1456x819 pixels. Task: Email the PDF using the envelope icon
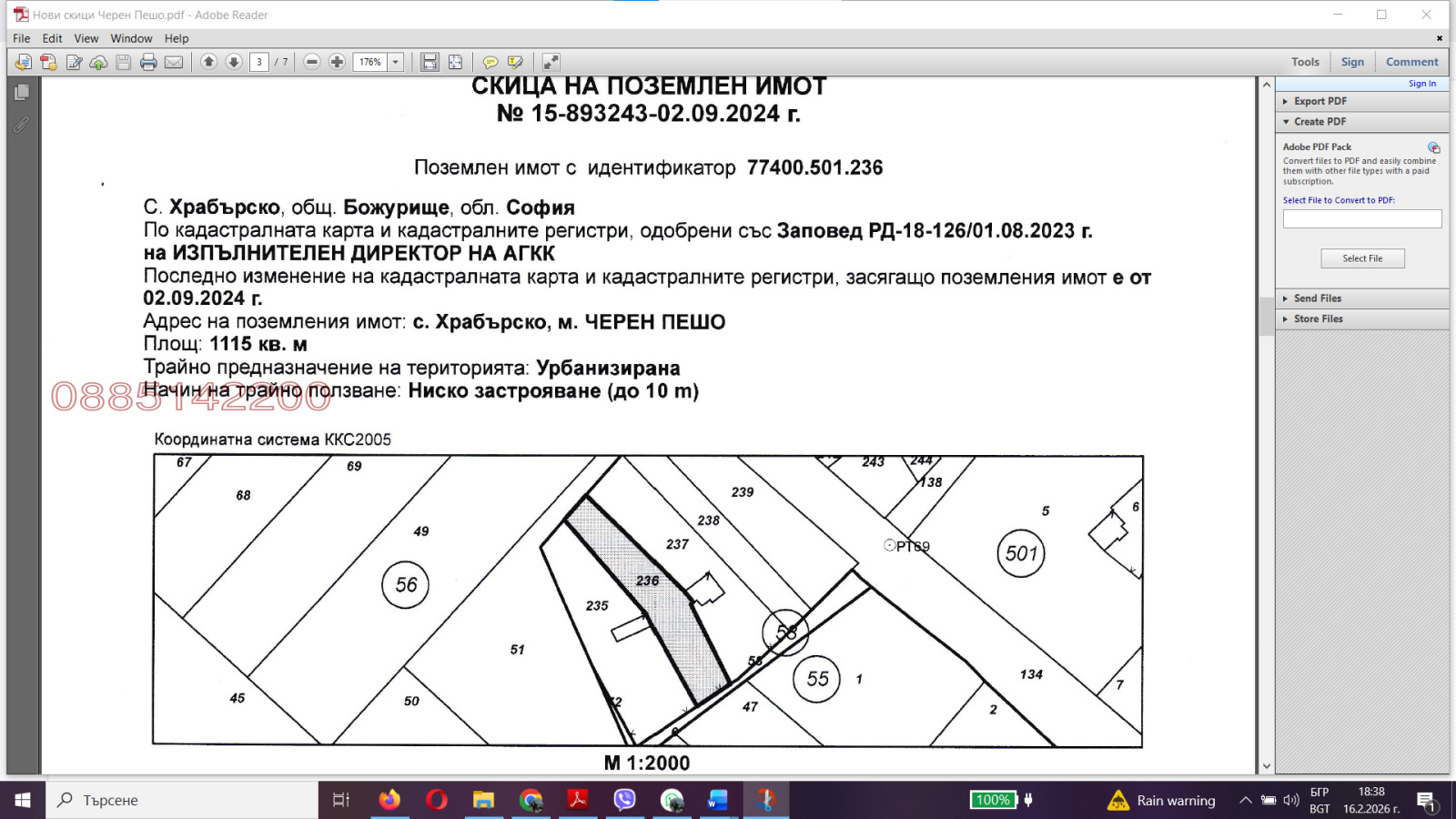[x=174, y=61]
